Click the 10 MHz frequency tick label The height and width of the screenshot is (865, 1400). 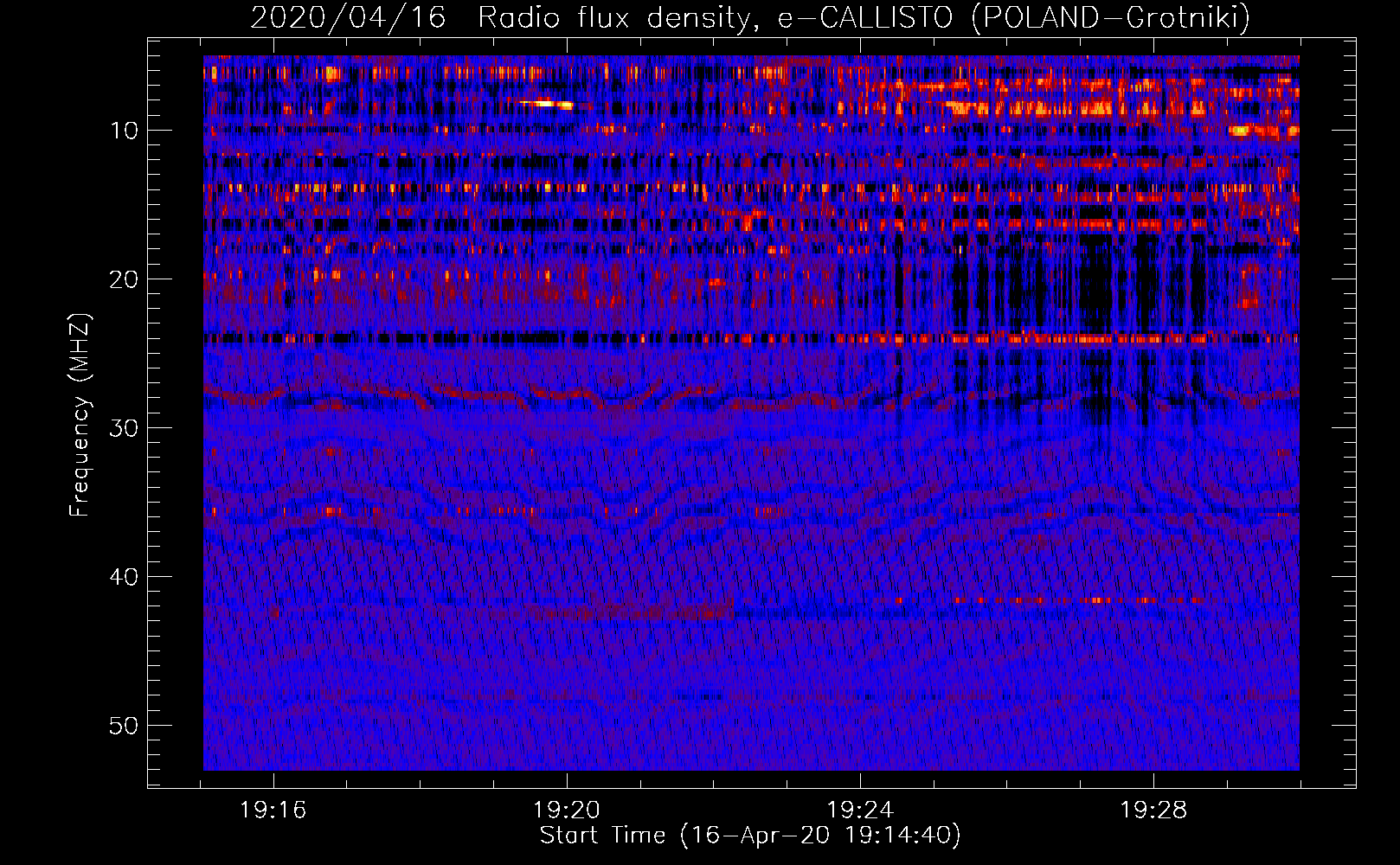(125, 131)
